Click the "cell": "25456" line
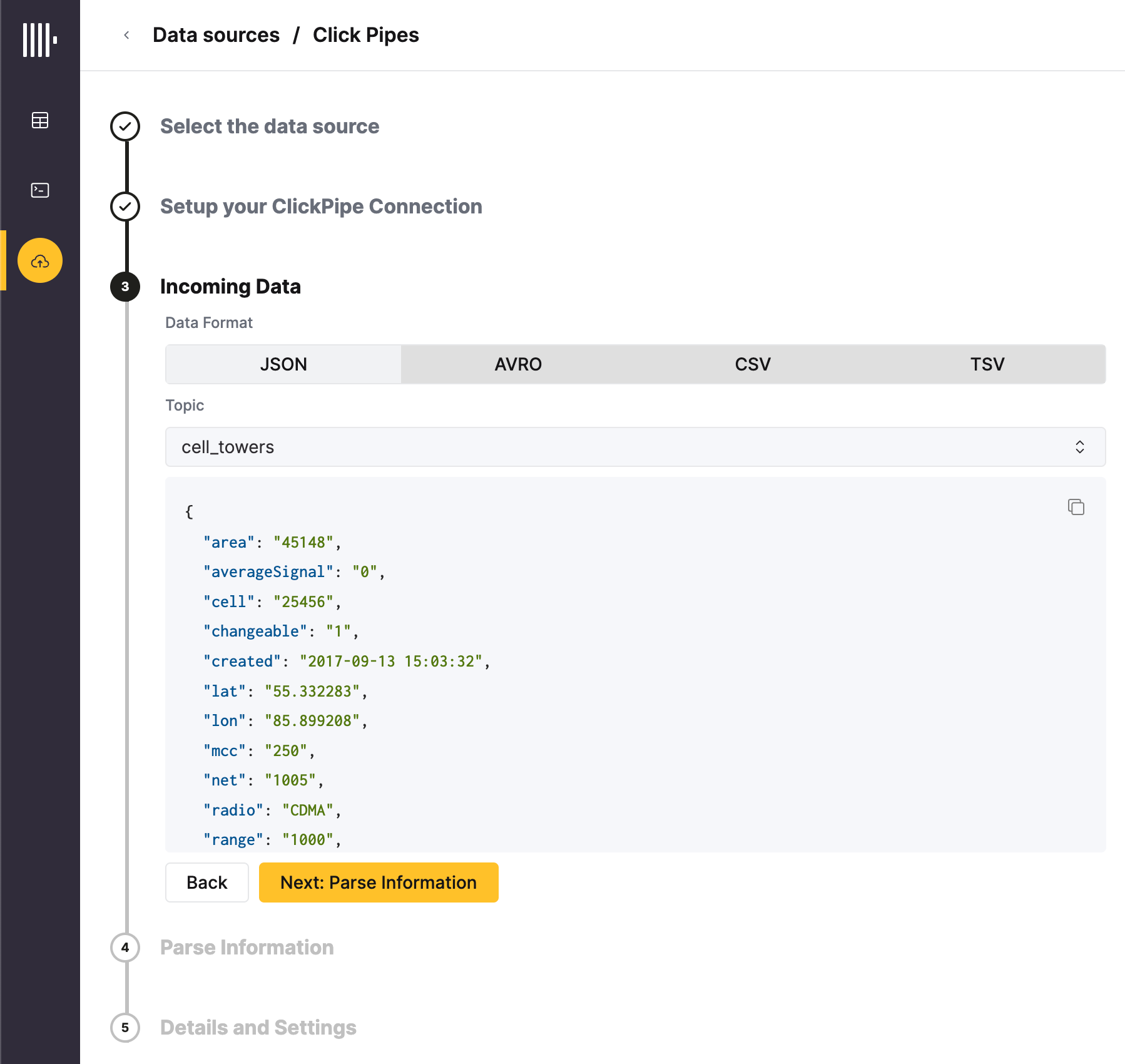Screen dimensions: 1125x1064 coord(272,601)
